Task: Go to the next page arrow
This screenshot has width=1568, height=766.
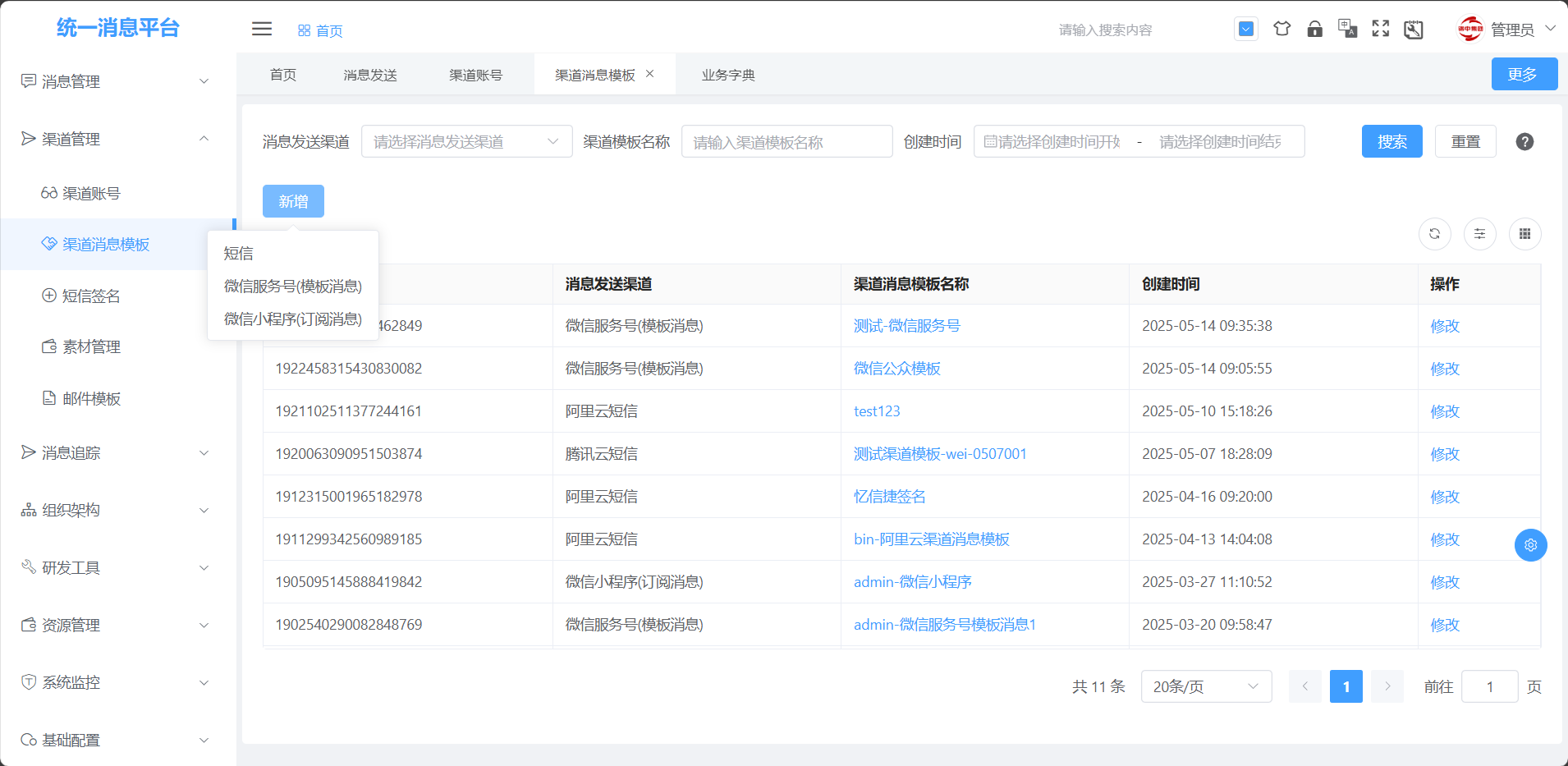Action: tap(1387, 686)
